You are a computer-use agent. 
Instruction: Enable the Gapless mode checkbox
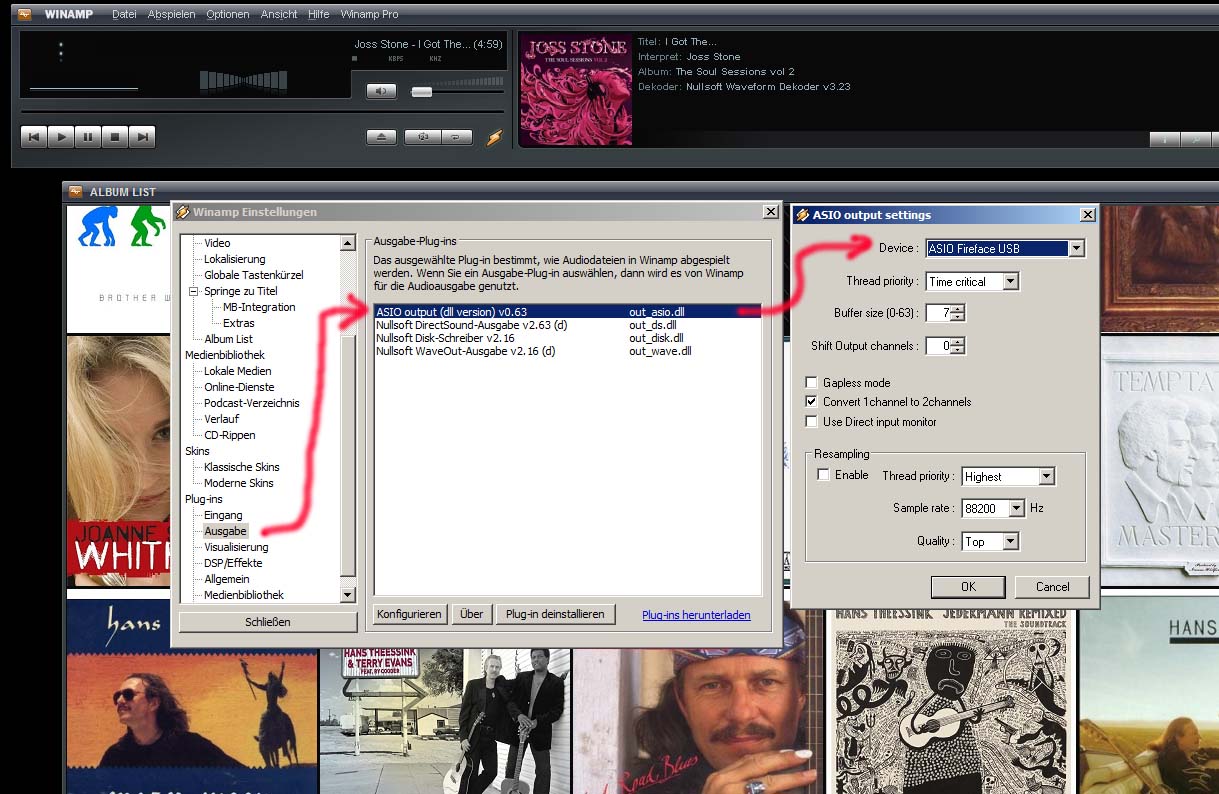(x=812, y=382)
